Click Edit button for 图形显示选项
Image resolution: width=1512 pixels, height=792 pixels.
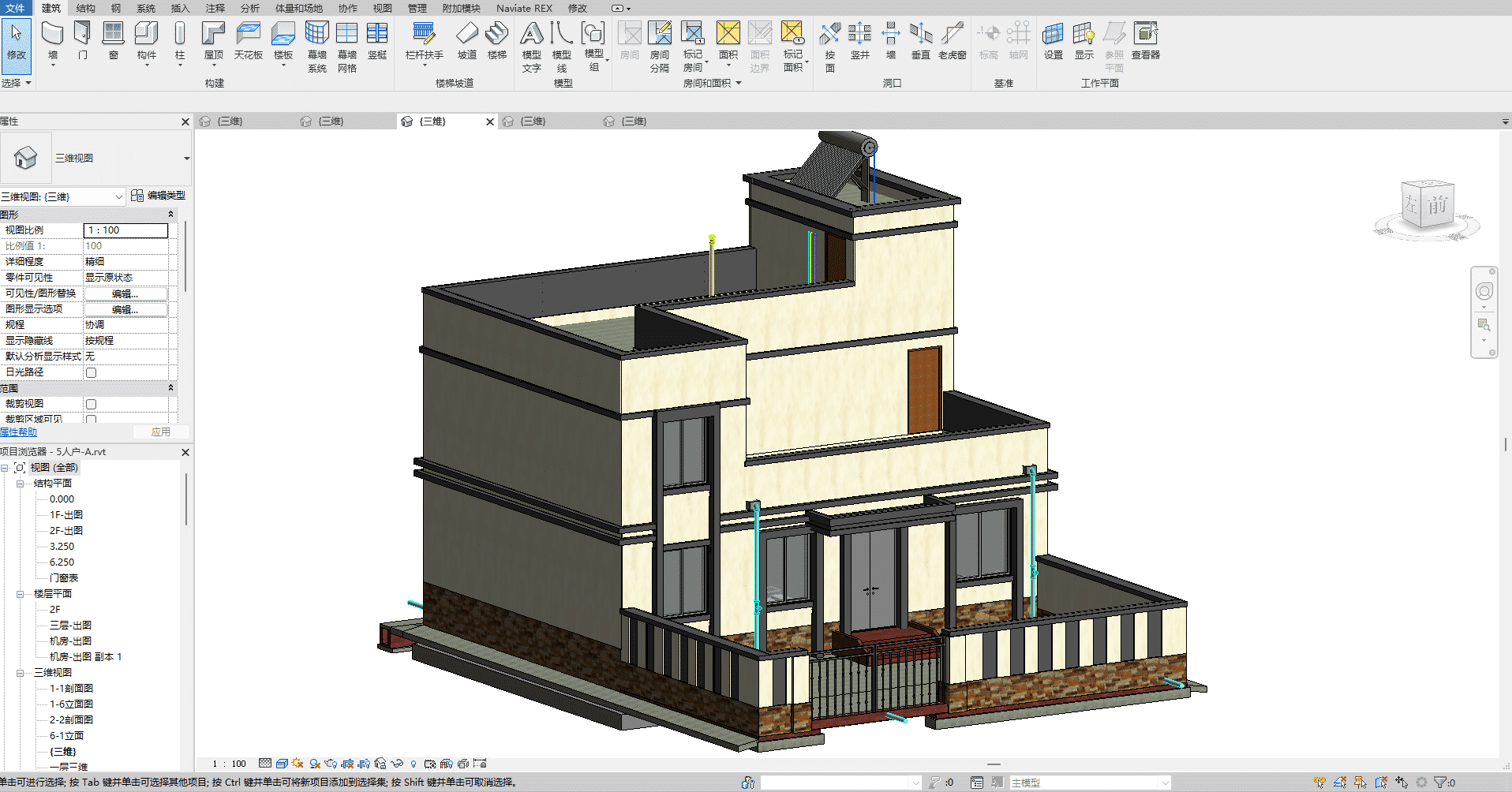pos(125,309)
